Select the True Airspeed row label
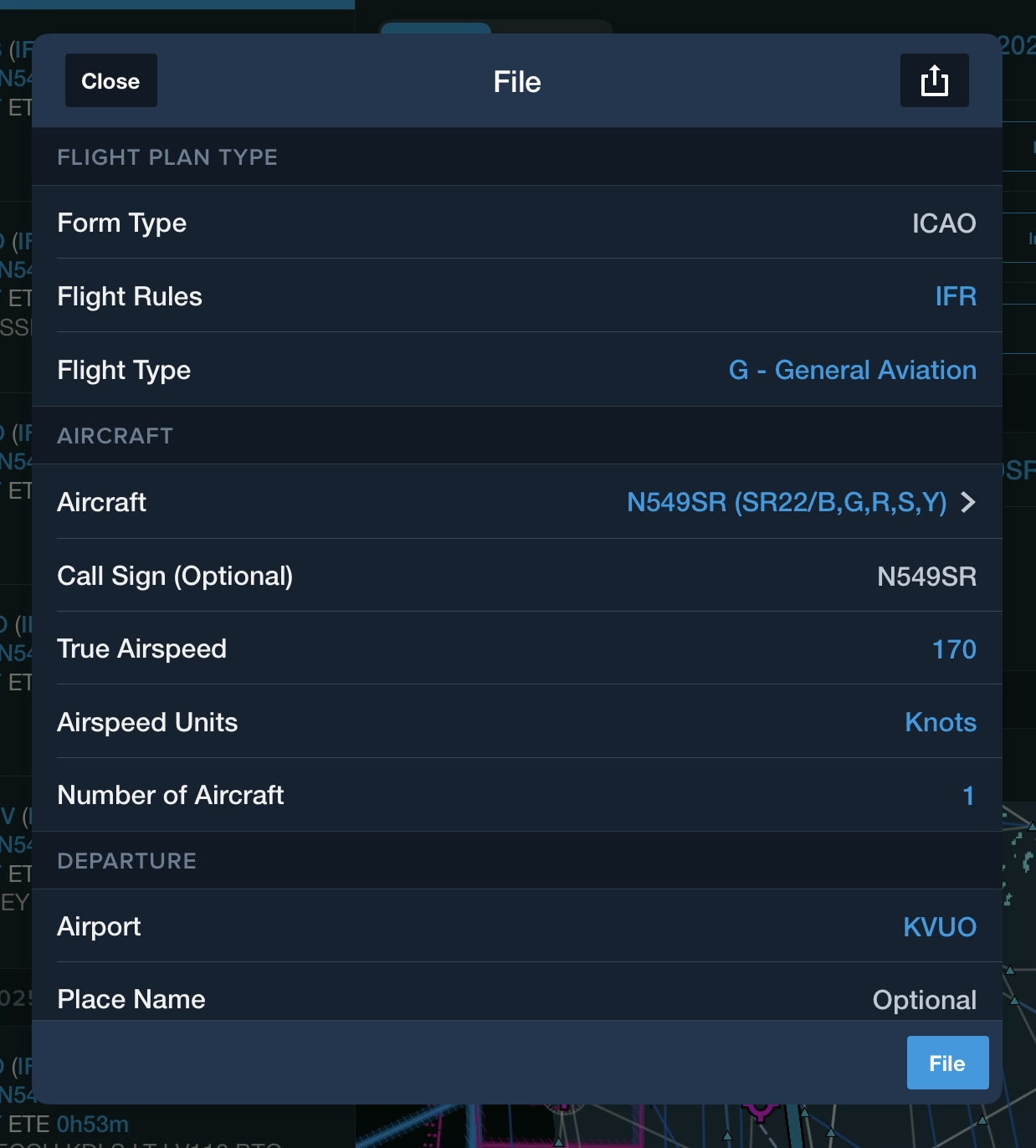The image size is (1036, 1148). (x=141, y=648)
